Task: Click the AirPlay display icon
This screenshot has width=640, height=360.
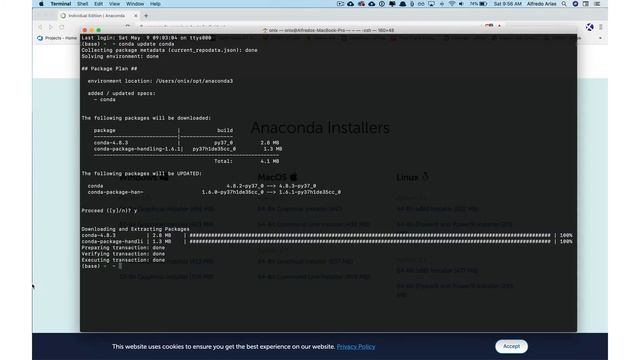Action: pos(431,4)
